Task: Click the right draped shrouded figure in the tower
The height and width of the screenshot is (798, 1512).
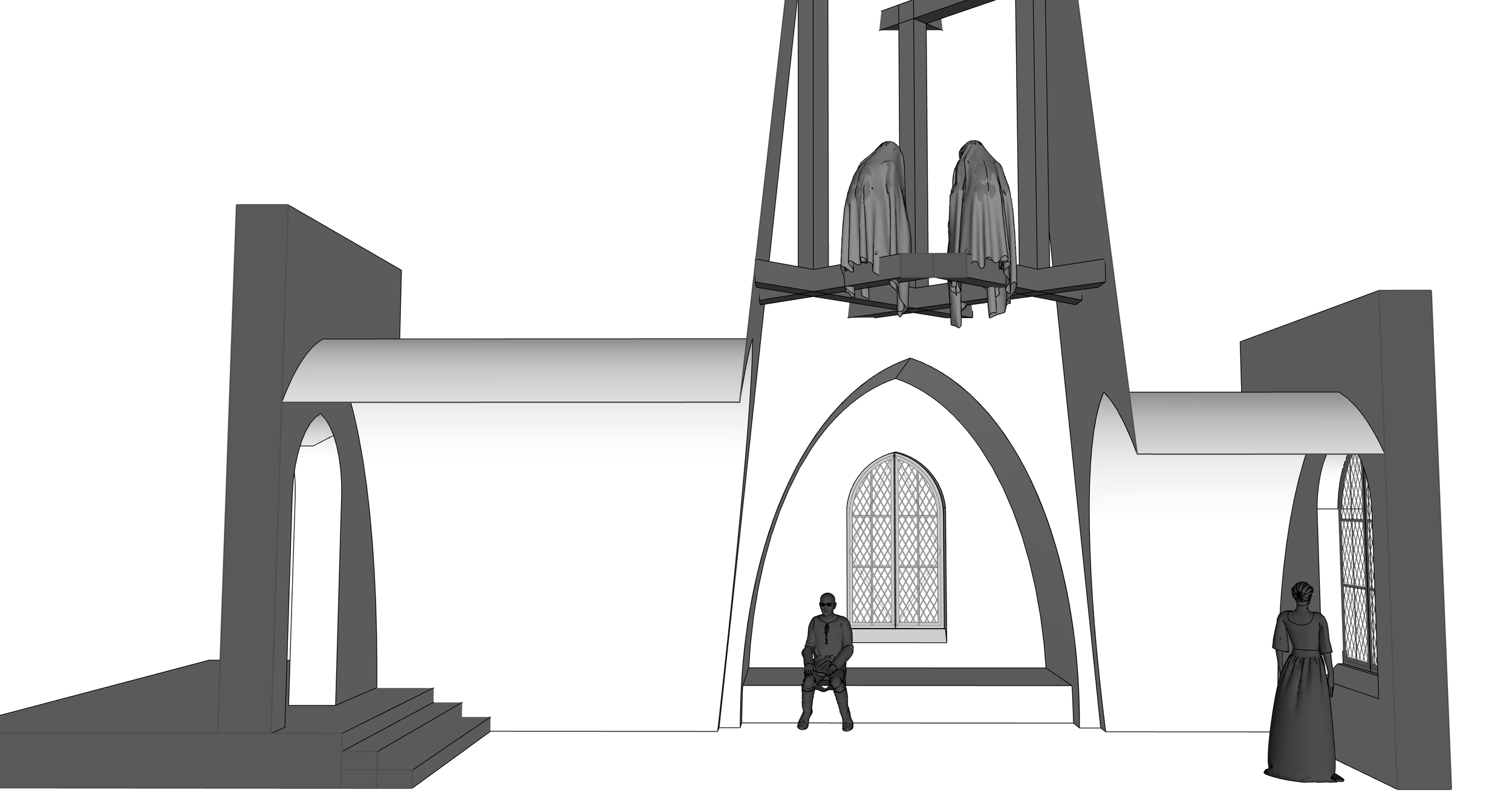Action: tap(983, 233)
